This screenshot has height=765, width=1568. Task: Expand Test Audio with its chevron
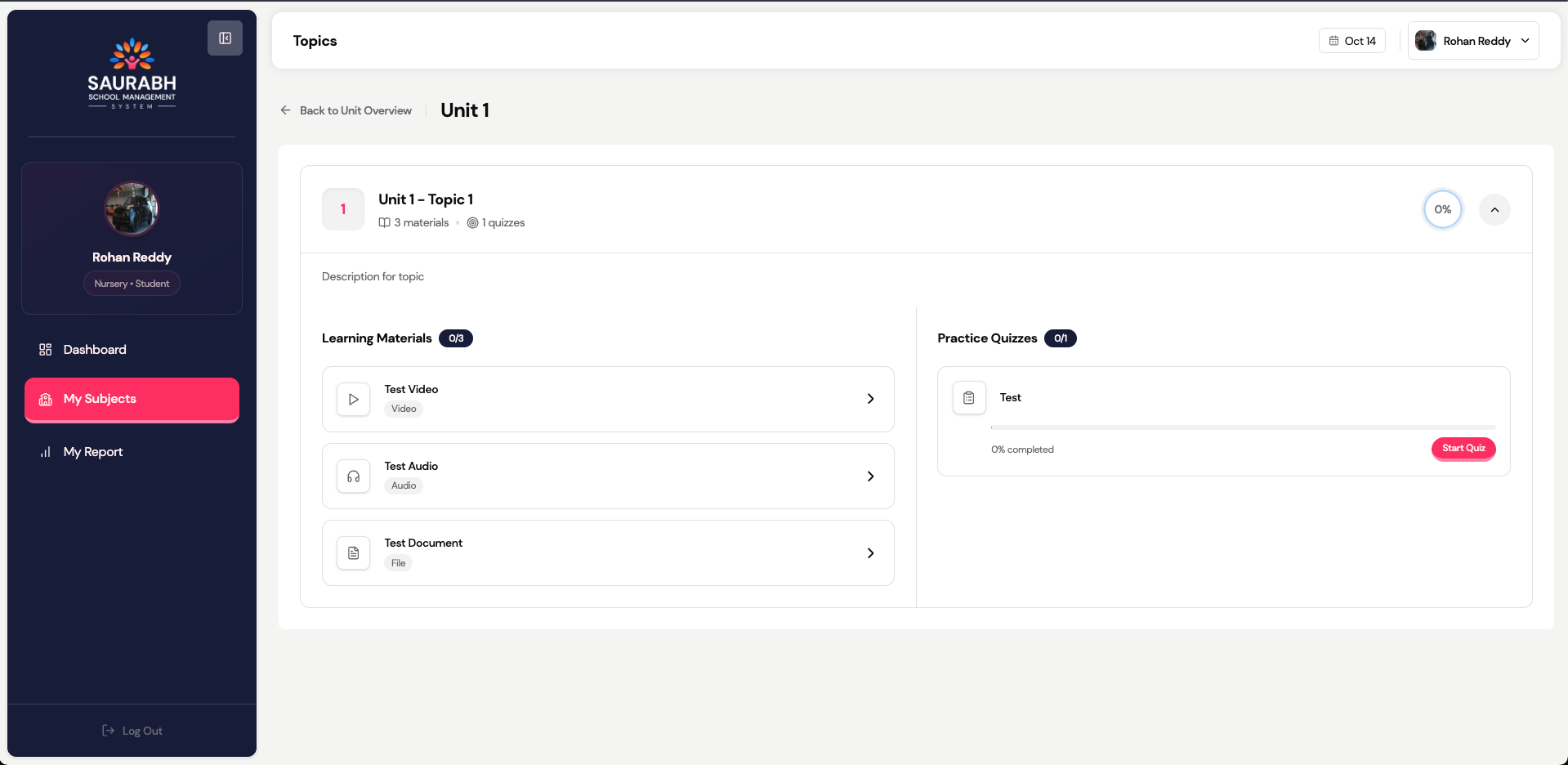870,476
